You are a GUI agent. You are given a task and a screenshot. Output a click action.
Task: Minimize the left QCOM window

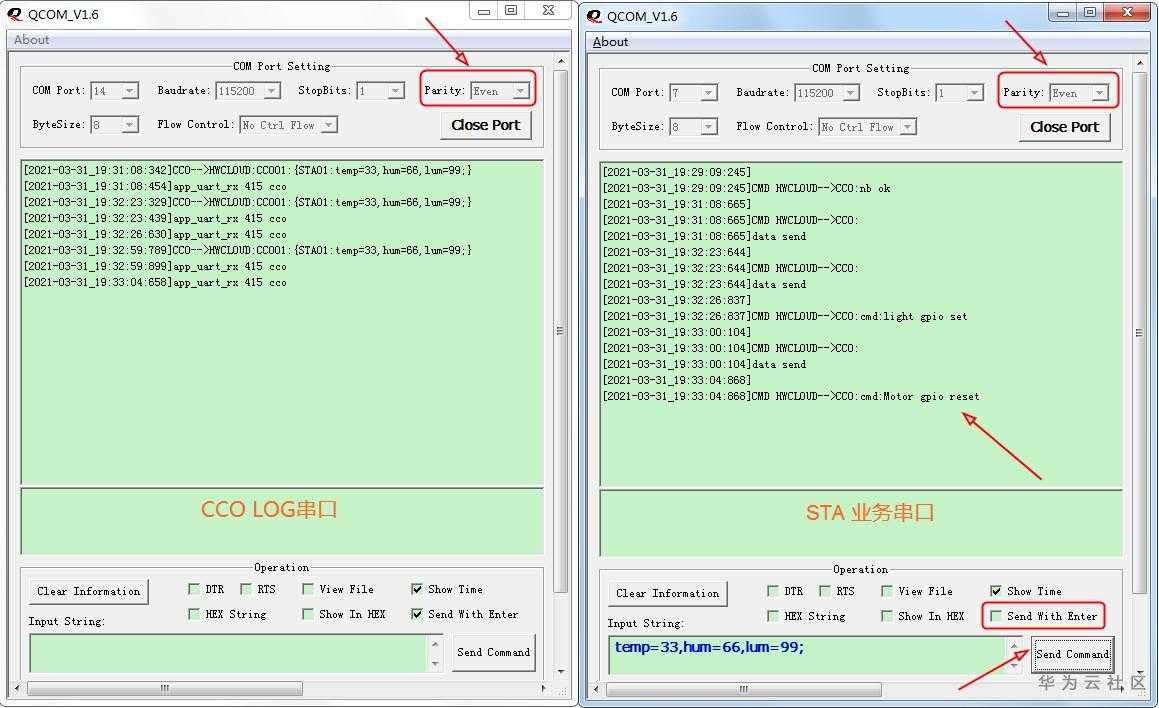(x=484, y=10)
